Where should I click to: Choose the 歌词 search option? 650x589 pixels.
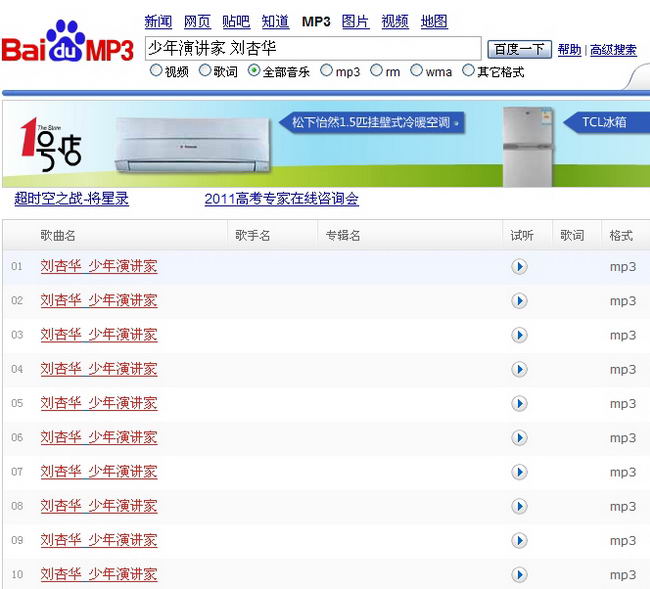[205, 71]
